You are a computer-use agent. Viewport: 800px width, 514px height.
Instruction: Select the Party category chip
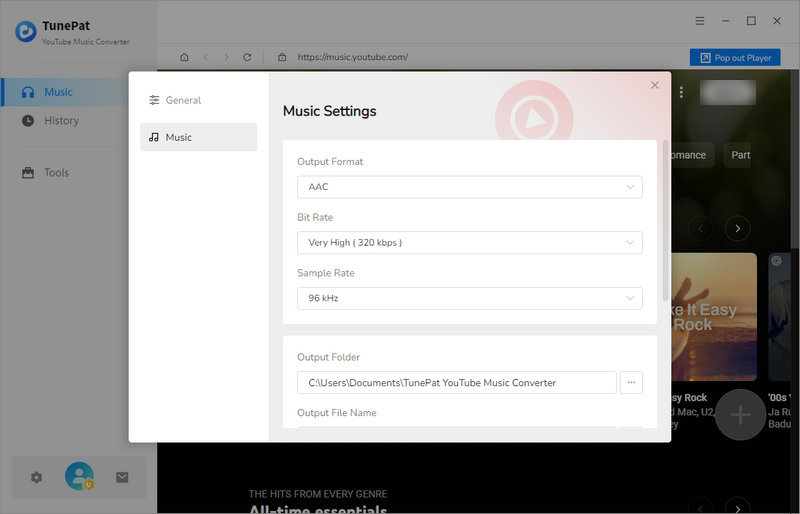coord(737,155)
